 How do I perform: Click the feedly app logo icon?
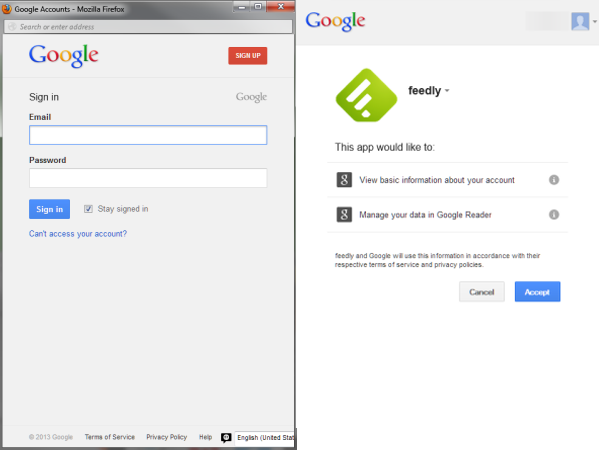[366, 95]
